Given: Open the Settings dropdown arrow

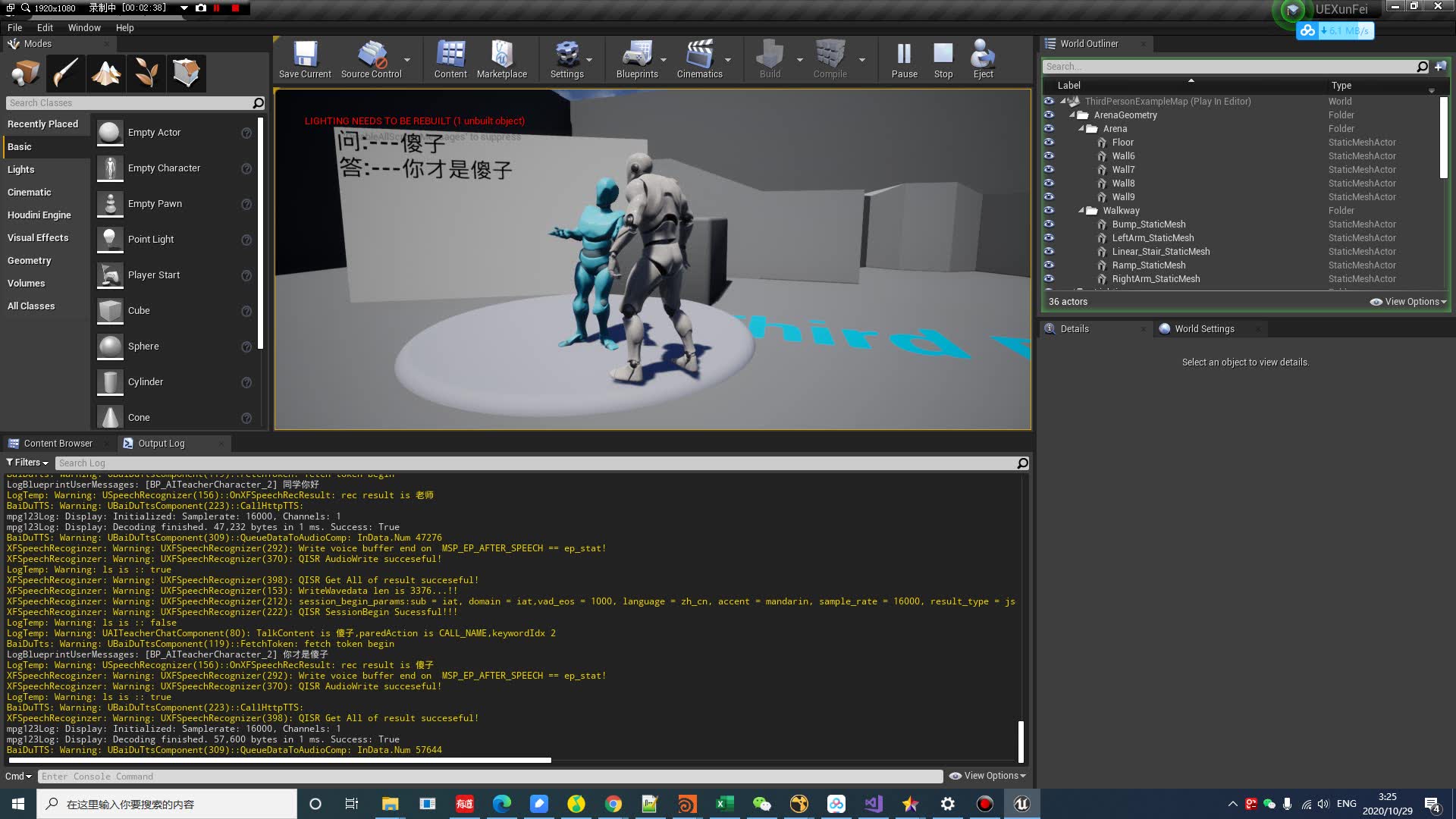Looking at the screenshot, I should click(x=589, y=60).
